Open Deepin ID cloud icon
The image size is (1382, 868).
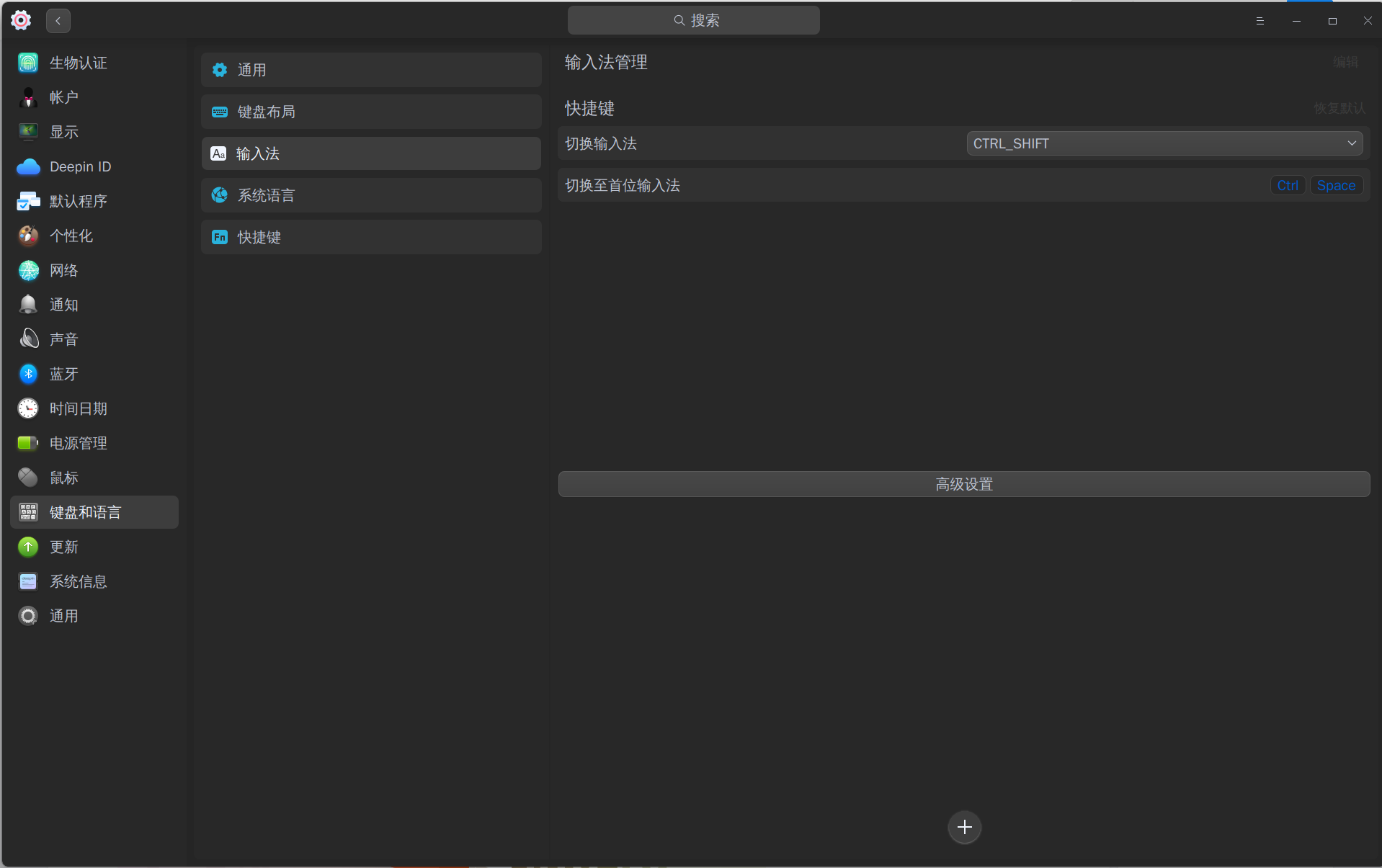(x=28, y=166)
